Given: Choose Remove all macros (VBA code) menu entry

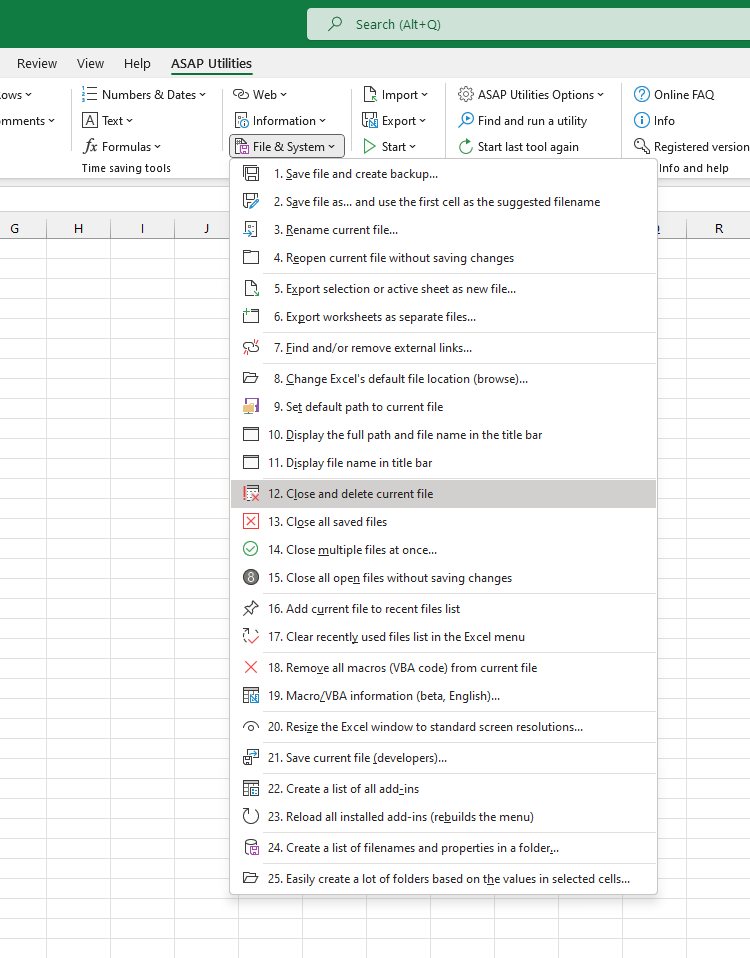Looking at the screenshot, I should click(x=443, y=668).
